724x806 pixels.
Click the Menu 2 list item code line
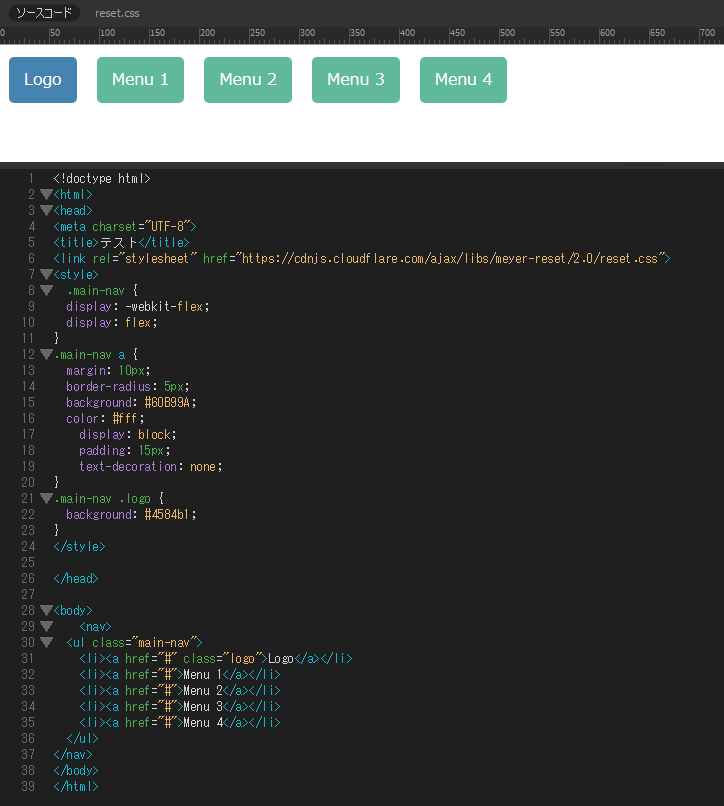180,690
